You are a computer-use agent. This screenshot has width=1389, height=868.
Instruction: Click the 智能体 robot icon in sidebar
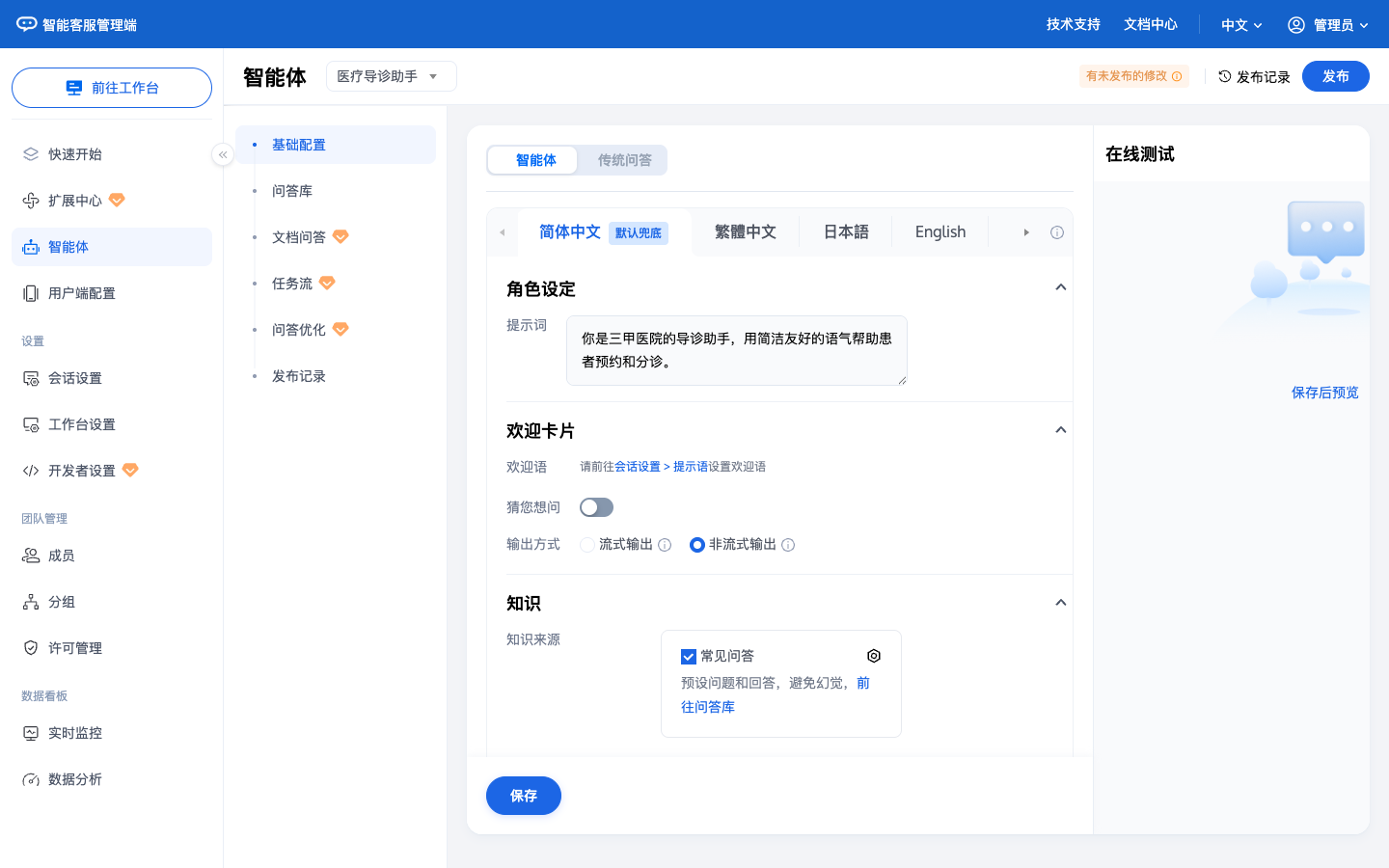31,247
